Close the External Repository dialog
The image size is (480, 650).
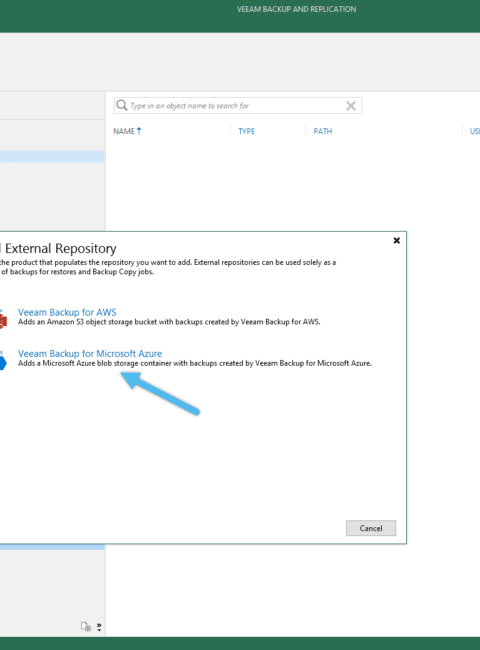397,240
